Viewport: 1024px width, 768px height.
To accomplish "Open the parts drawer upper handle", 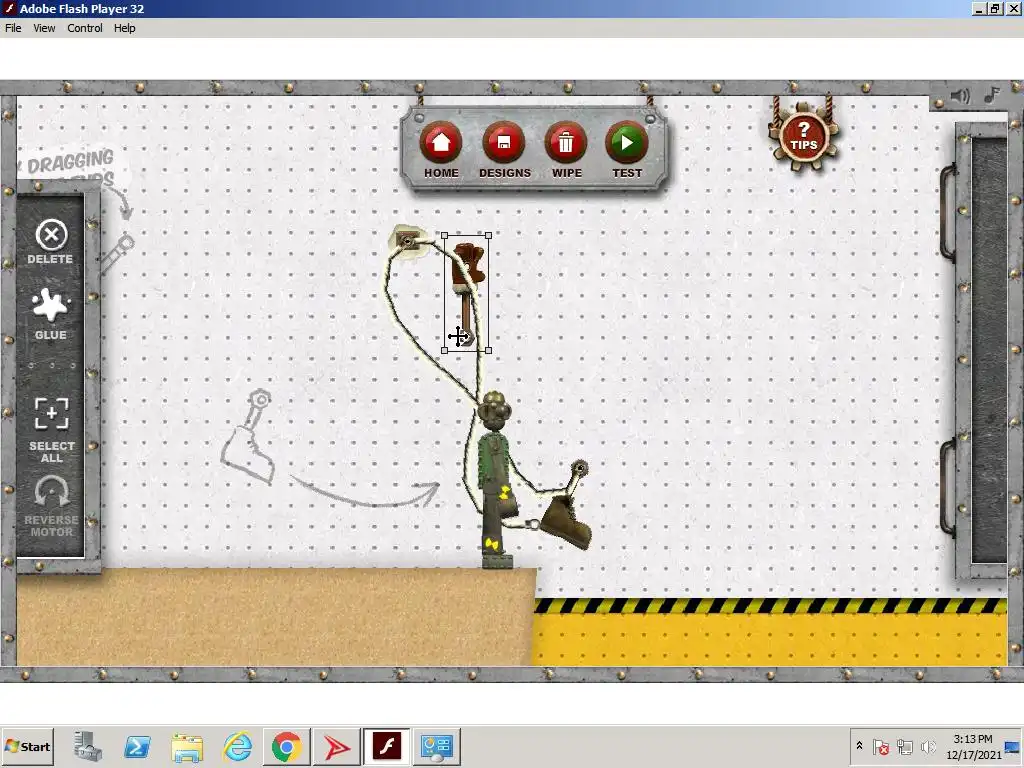I will pos(946,212).
